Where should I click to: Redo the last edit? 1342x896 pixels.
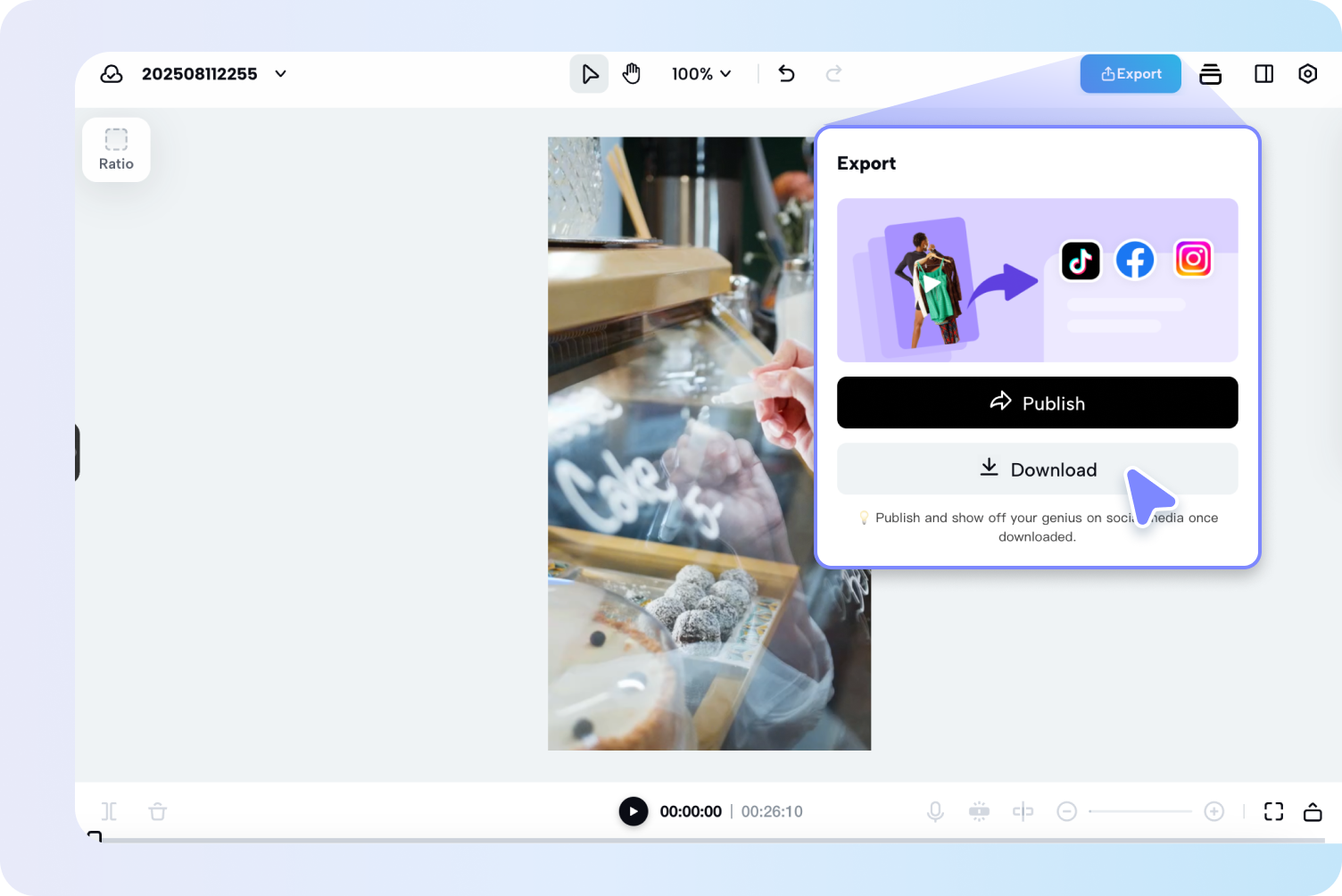point(833,73)
